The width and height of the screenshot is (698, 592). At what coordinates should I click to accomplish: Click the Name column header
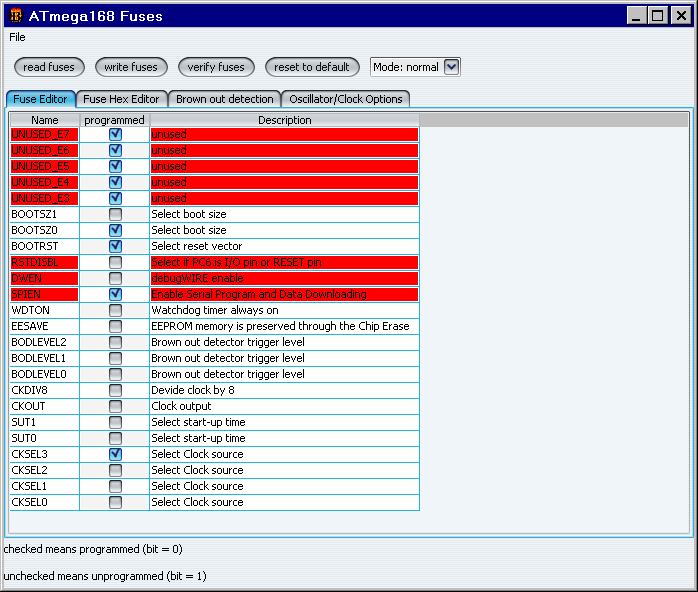45,120
